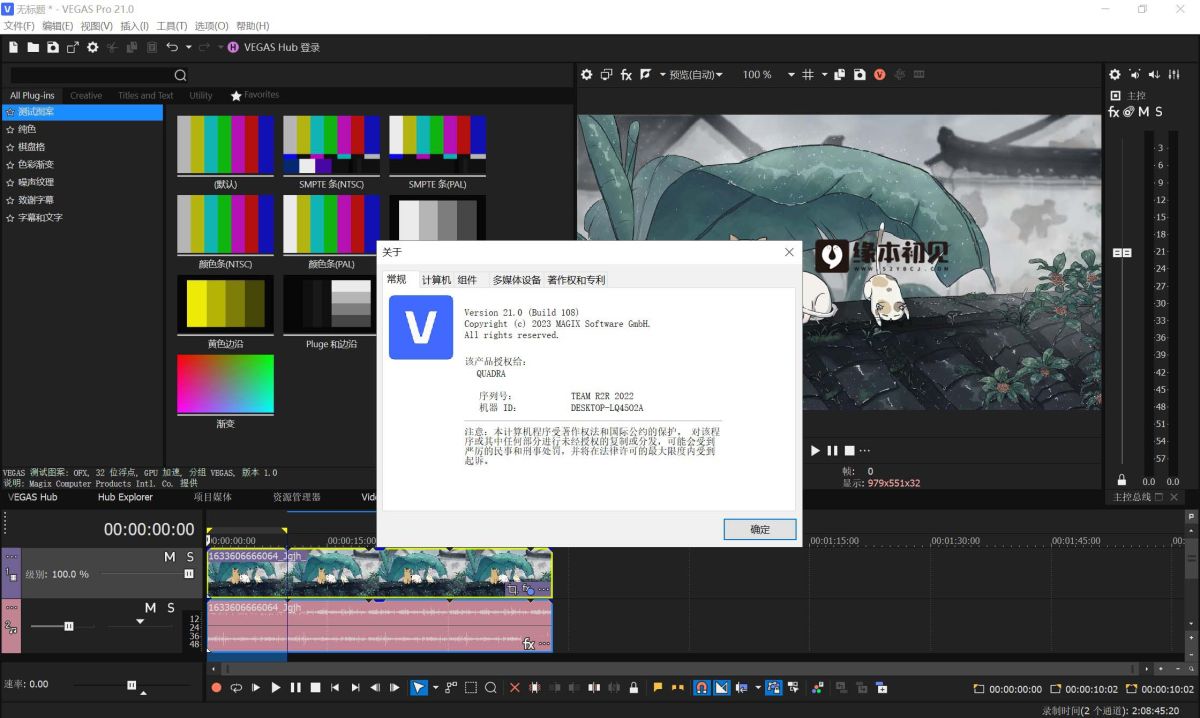Screen dimensions: 1200x718
Task: Toggle snapping magnet icon
Action: coord(702,688)
